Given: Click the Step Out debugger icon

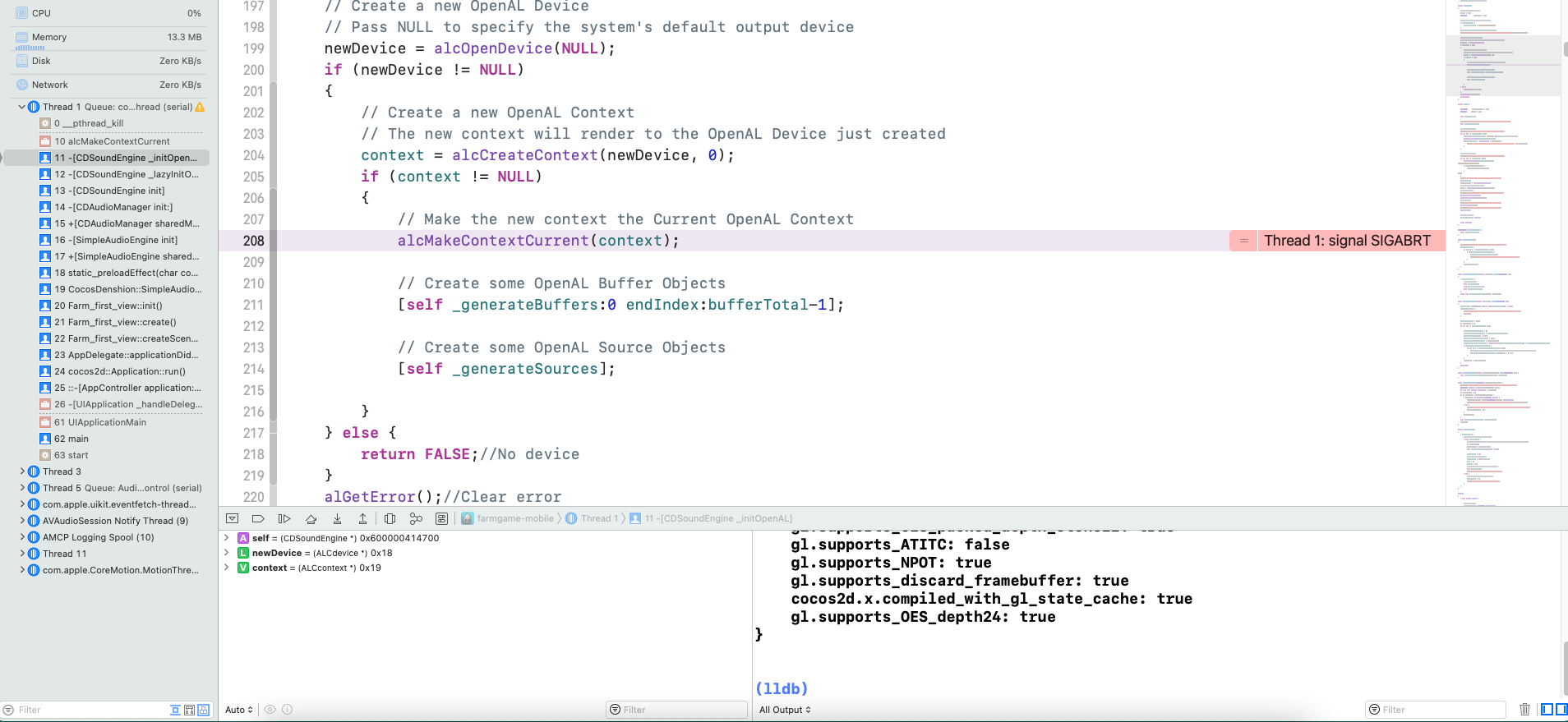Looking at the screenshot, I should 362,518.
